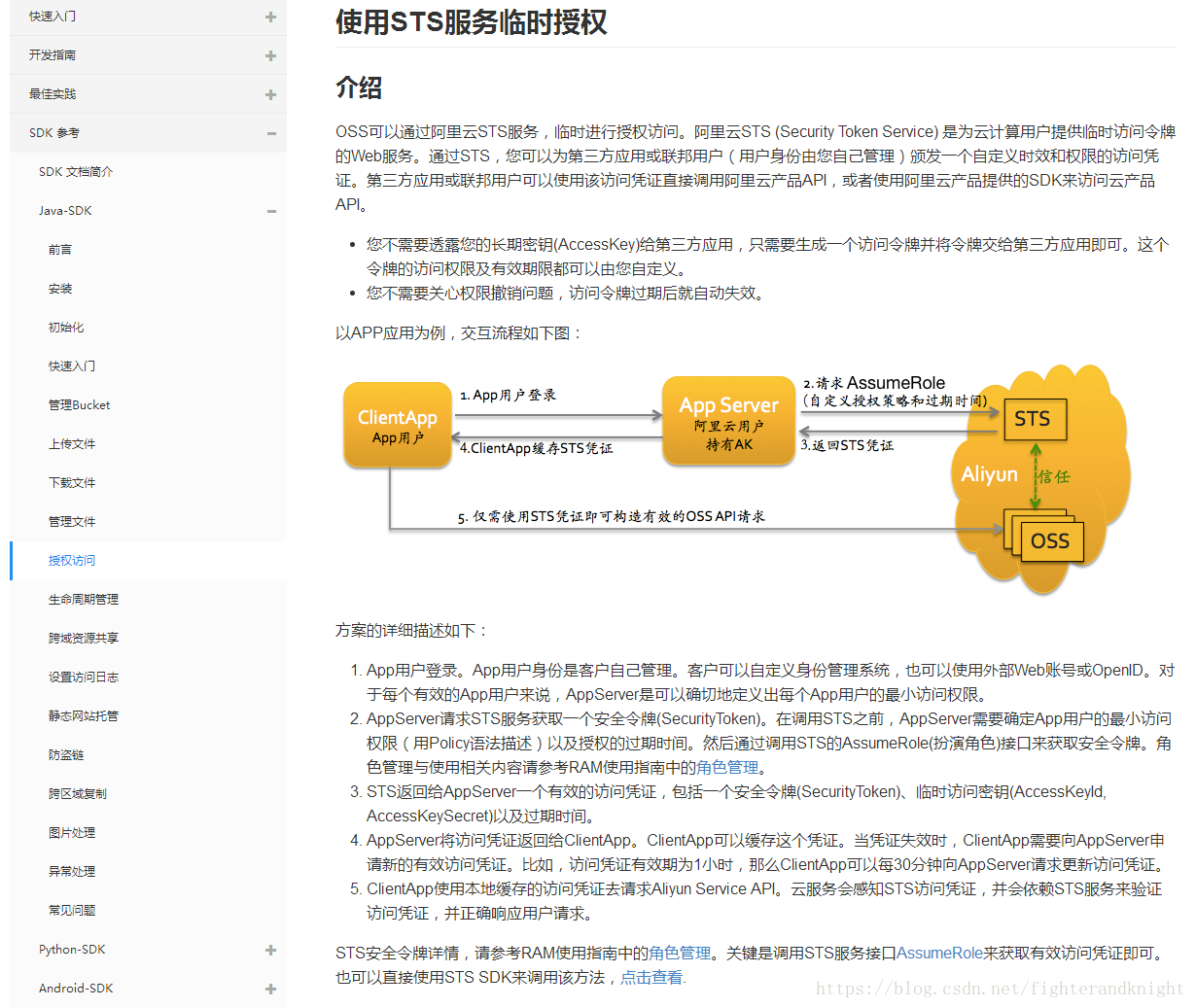The image size is (1196, 1008).
Task: Click the Aliyun label in the cloud
Action: (989, 474)
